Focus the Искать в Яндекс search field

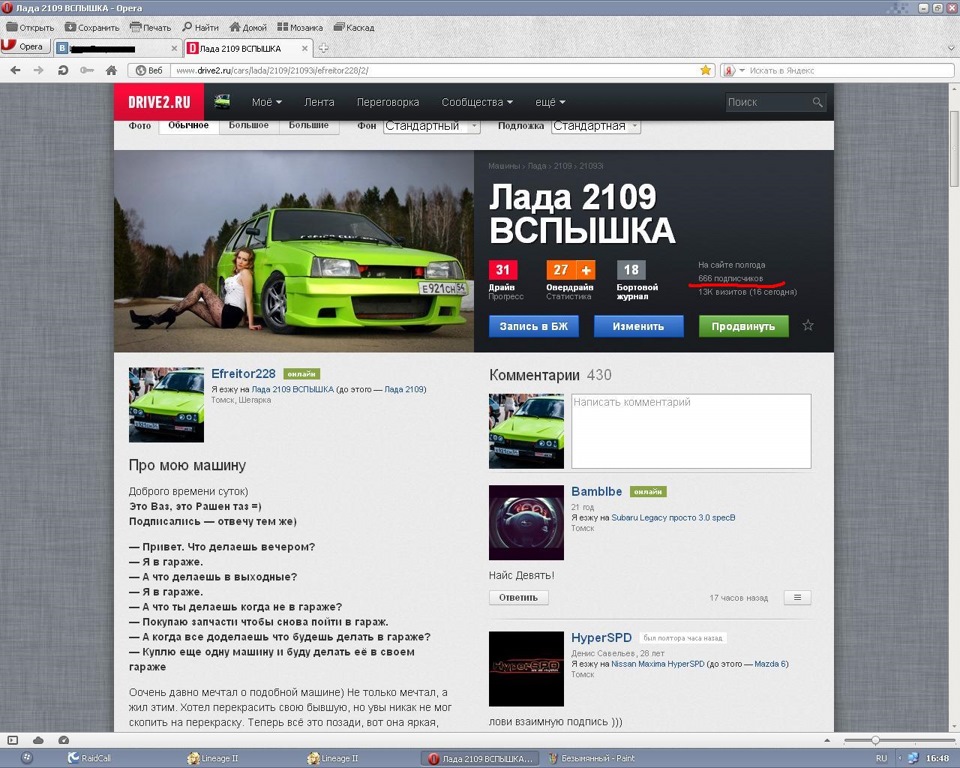pyautogui.click(x=848, y=70)
